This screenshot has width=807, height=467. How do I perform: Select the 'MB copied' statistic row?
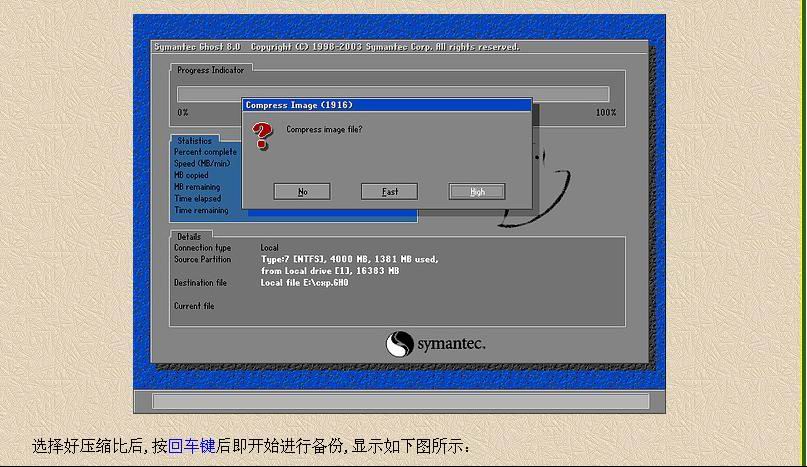point(191,175)
